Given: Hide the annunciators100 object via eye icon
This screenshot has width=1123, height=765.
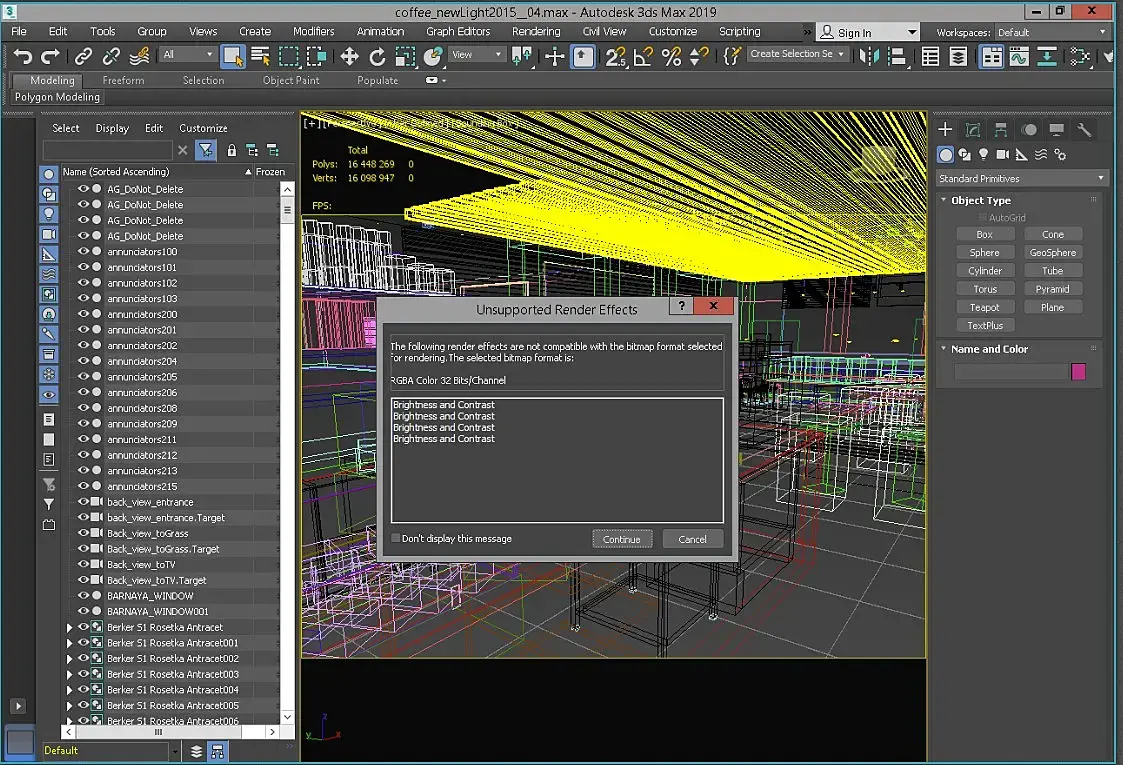Looking at the screenshot, I should tap(84, 252).
